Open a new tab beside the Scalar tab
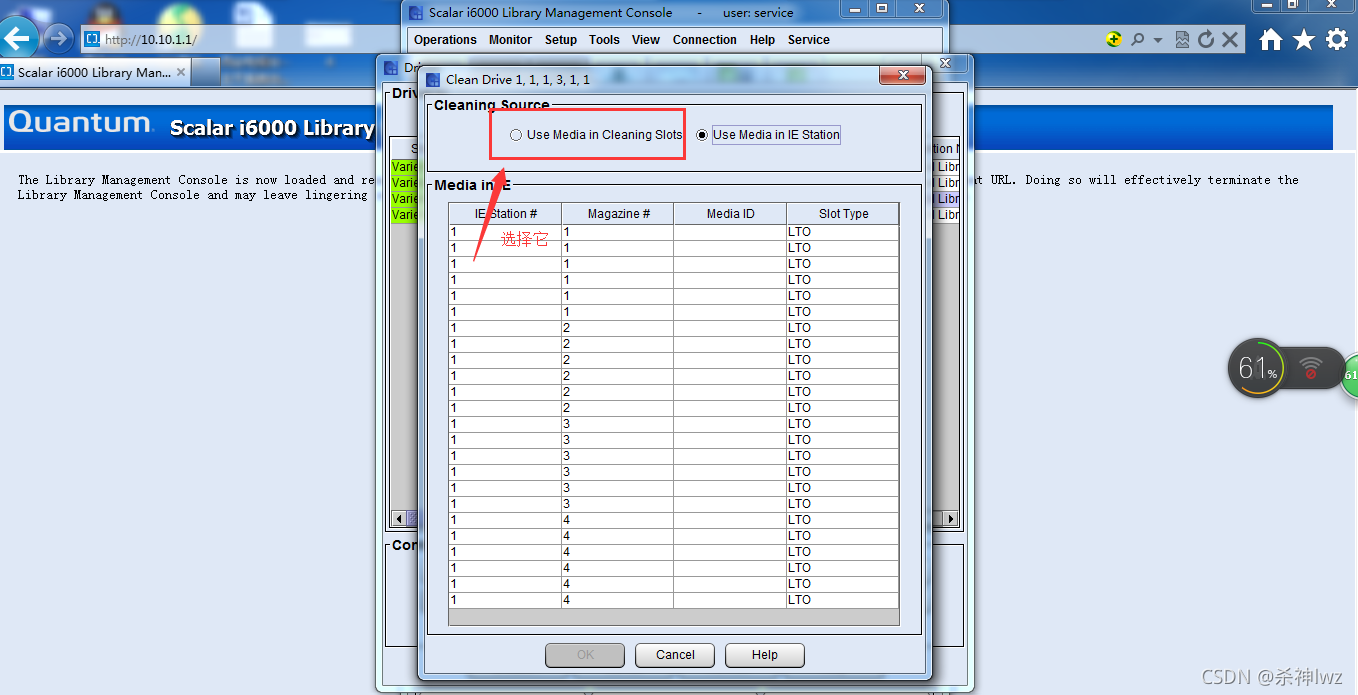 pyautogui.click(x=205, y=72)
